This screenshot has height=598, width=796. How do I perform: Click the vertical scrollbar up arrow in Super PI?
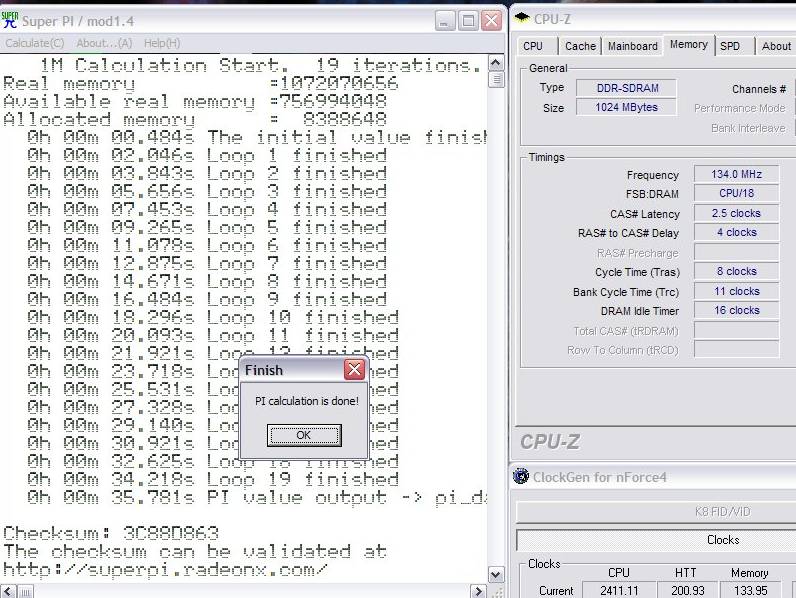[x=496, y=63]
